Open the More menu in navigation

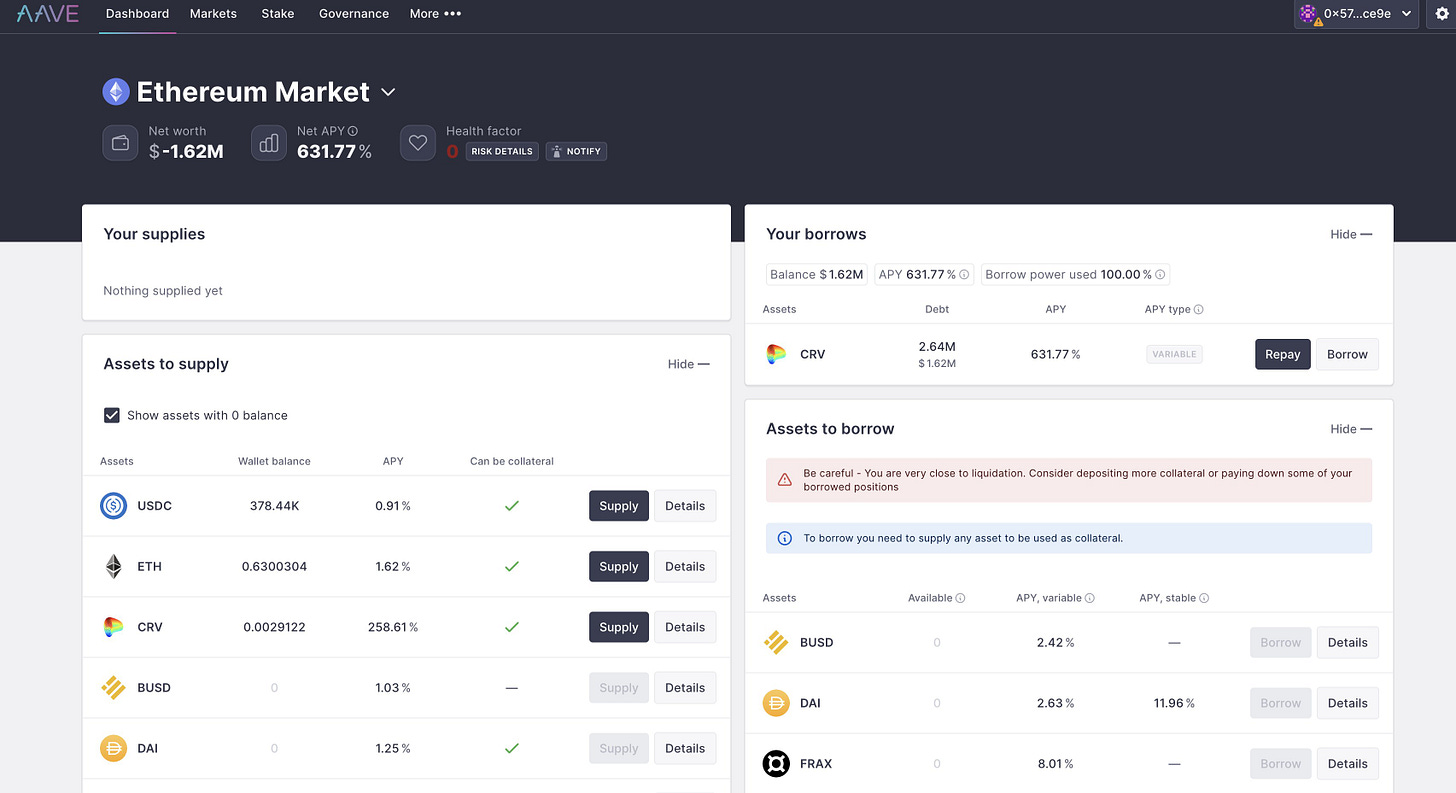tap(435, 14)
